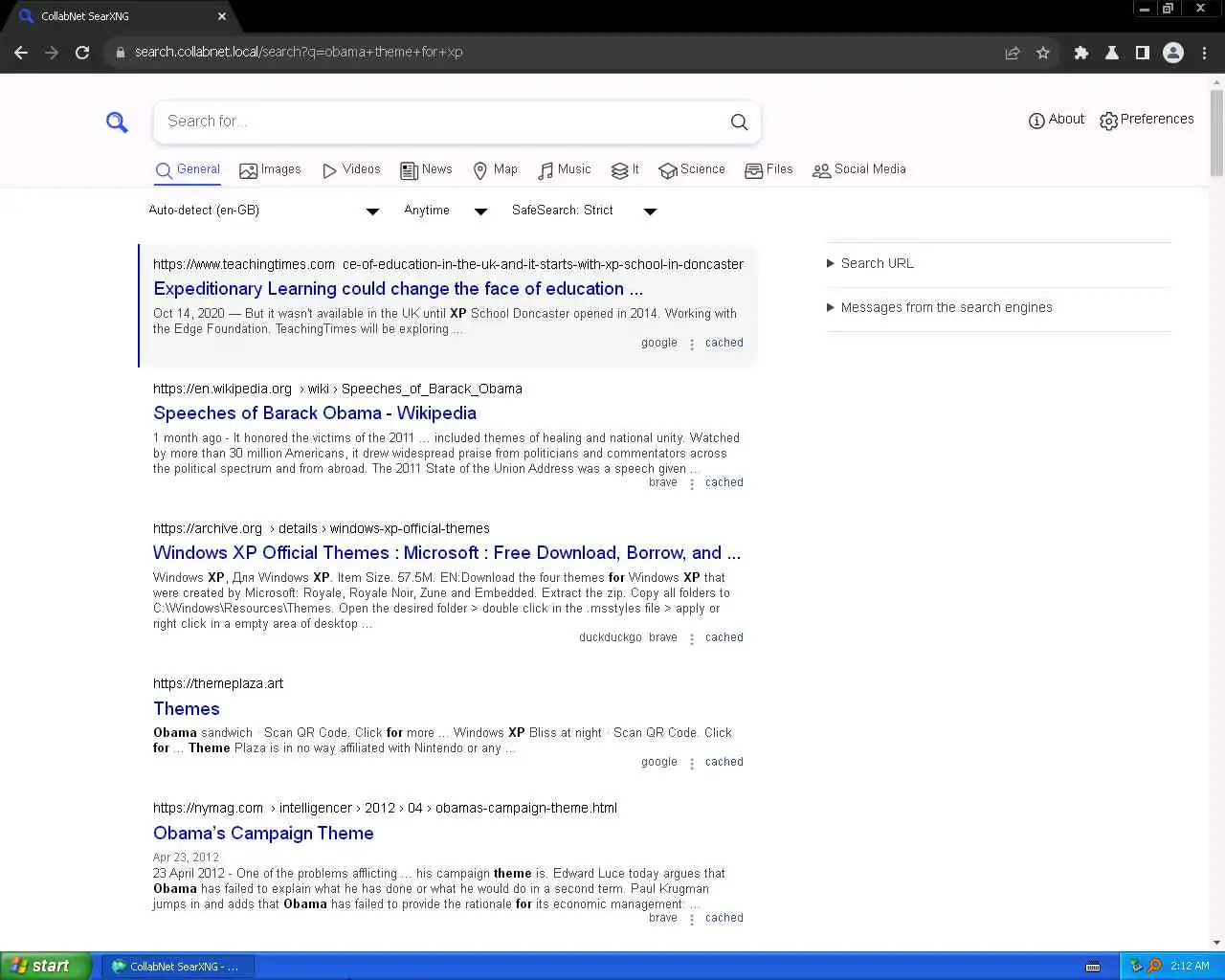The image size is (1225, 980).
Task: Close the CollabNet SearXNG tab
Action: click(x=222, y=16)
